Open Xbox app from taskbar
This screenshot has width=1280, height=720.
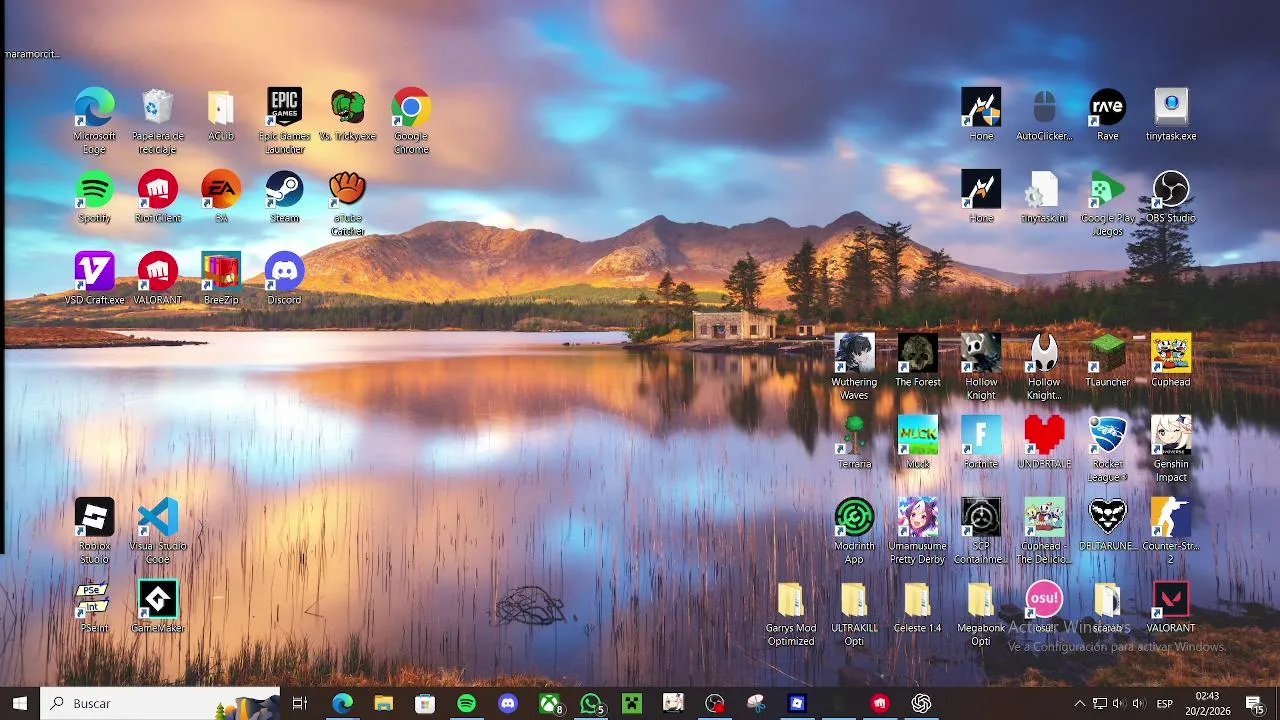(x=550, y=704)
